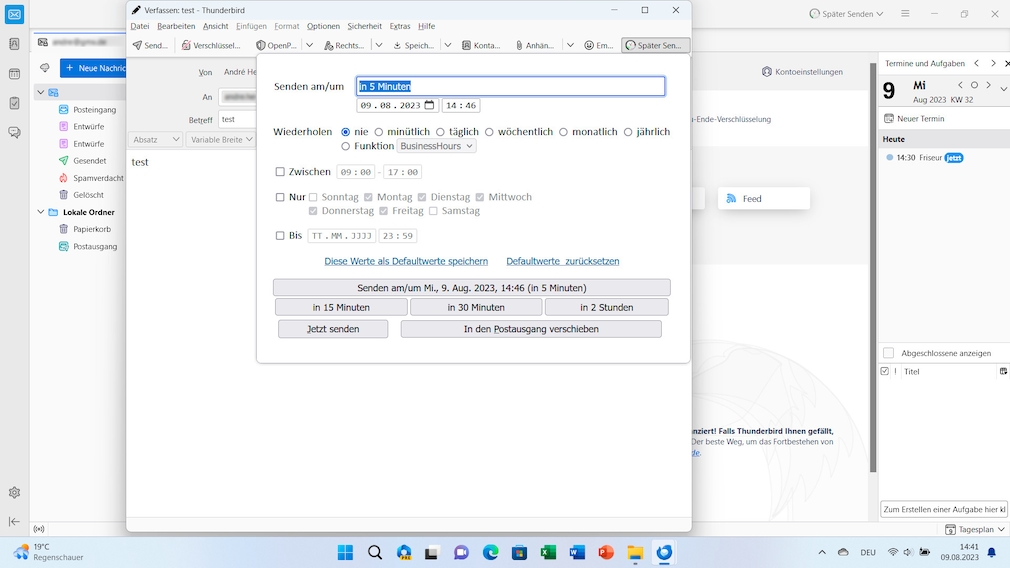Click the Senden am/um text field
The height and width of the screenshot is (568, 1010).
511,86
